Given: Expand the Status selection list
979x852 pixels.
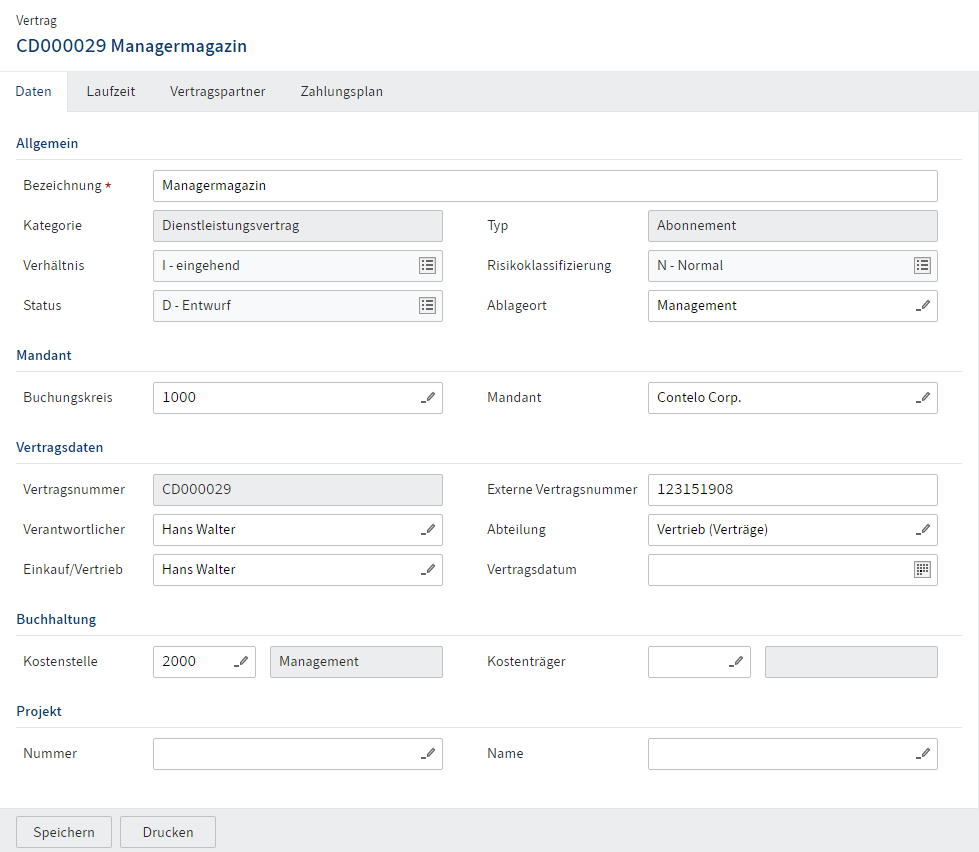Looking at the screenshot, I should coord(427,306).
